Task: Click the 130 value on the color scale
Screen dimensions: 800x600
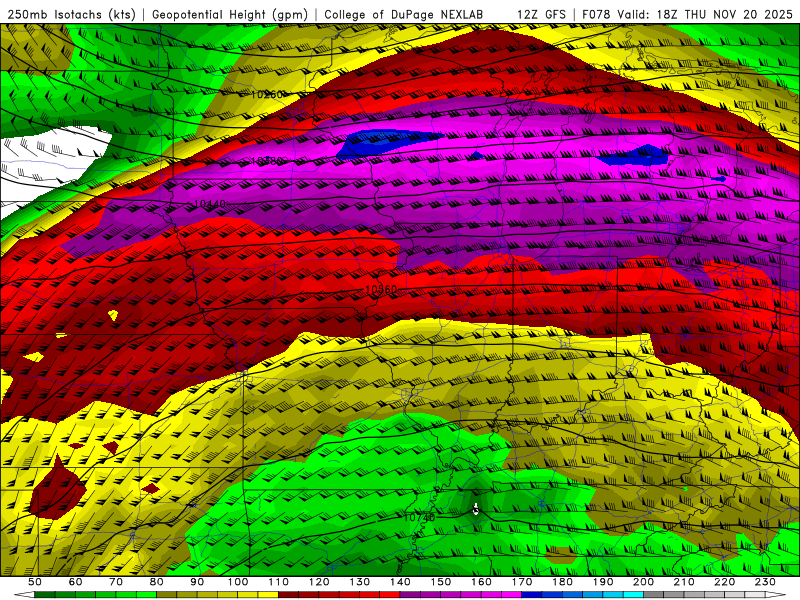Action: coord(360,582)
